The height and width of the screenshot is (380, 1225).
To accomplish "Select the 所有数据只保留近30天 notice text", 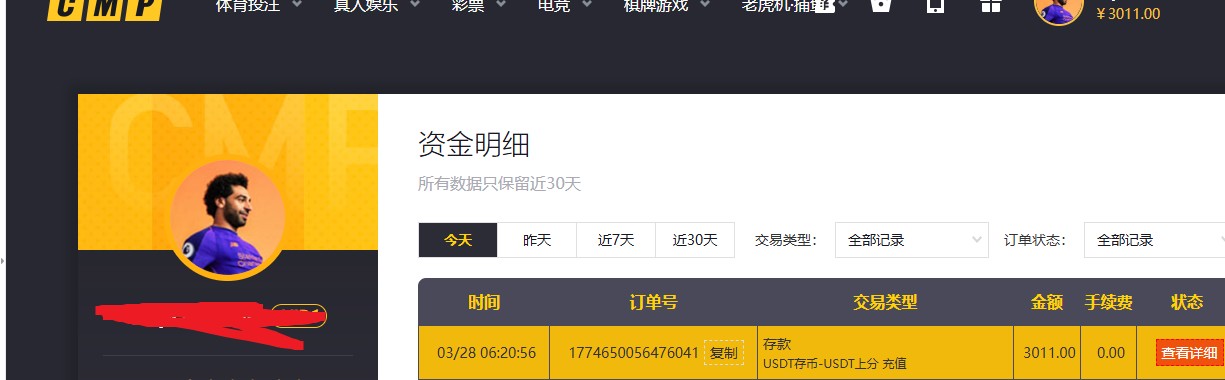I will (499, 184).
